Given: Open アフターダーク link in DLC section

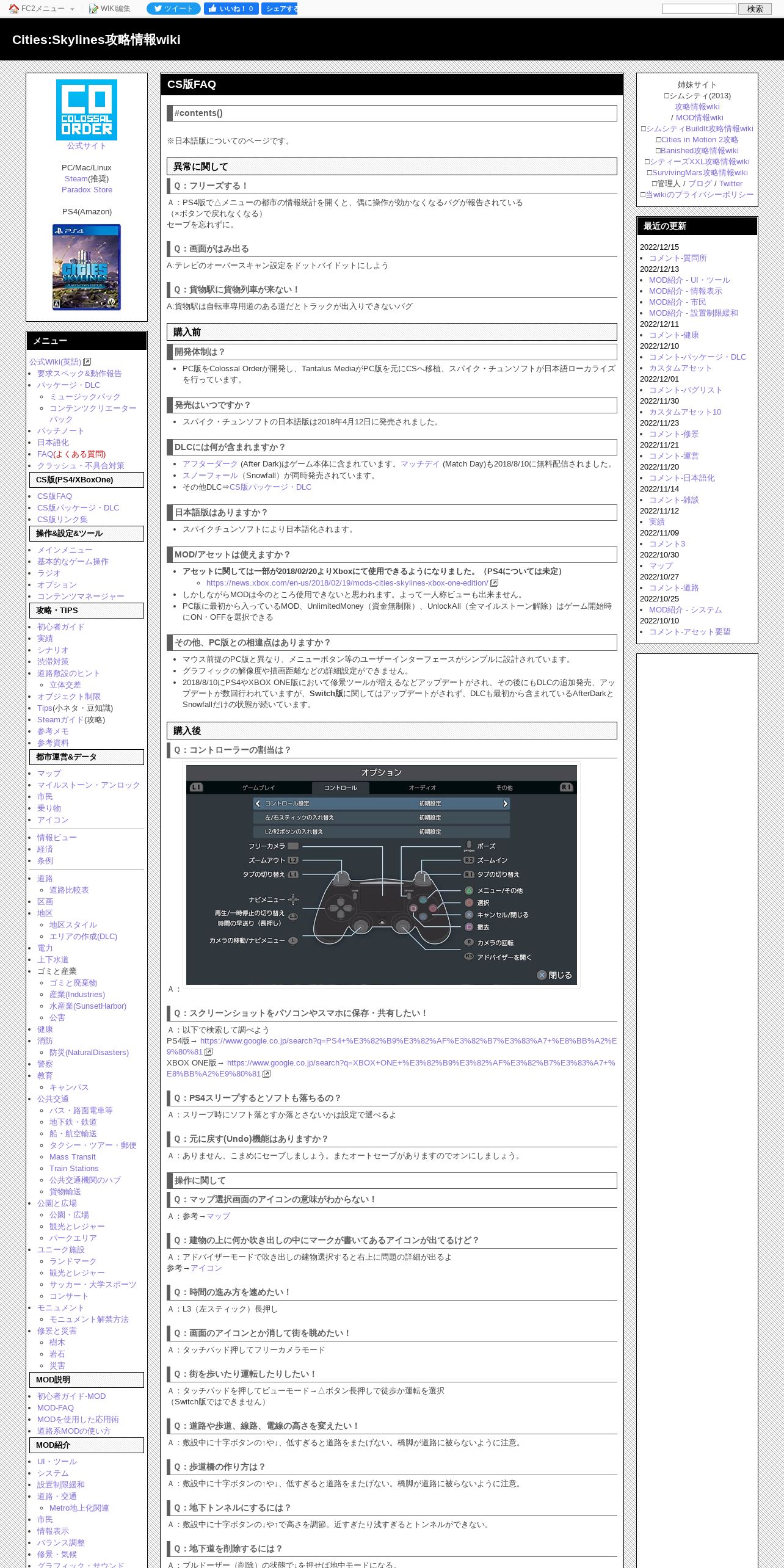Looking at the screenshot, I should click(210, 463).
